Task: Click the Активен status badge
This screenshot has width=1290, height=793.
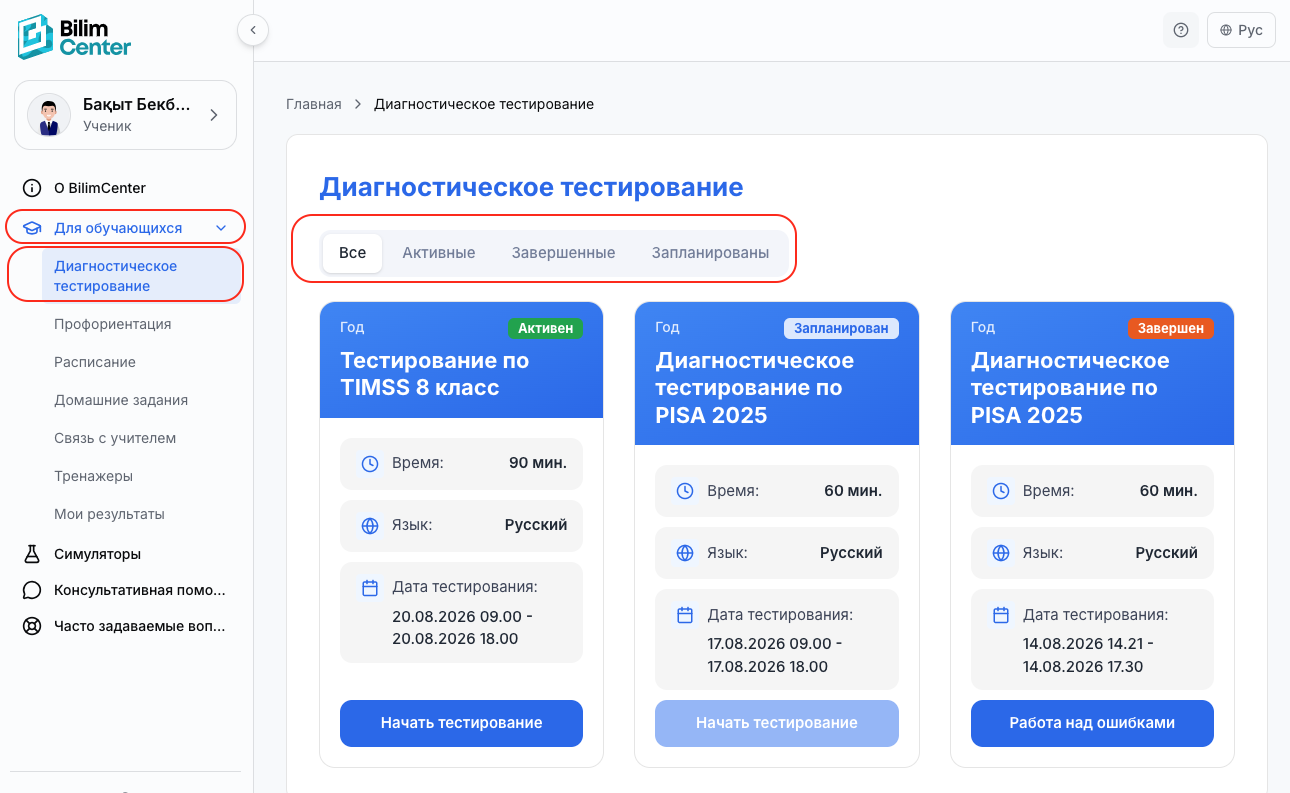Action: tap(545, 328)
